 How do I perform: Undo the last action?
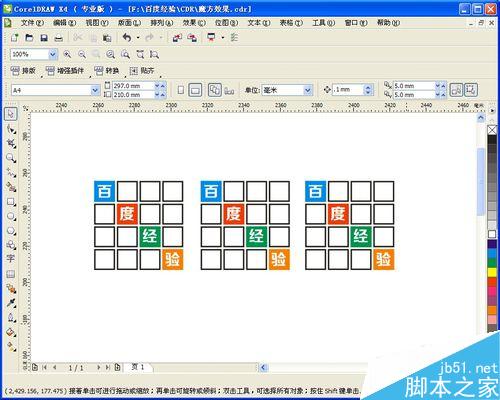[x=127, y=38]
